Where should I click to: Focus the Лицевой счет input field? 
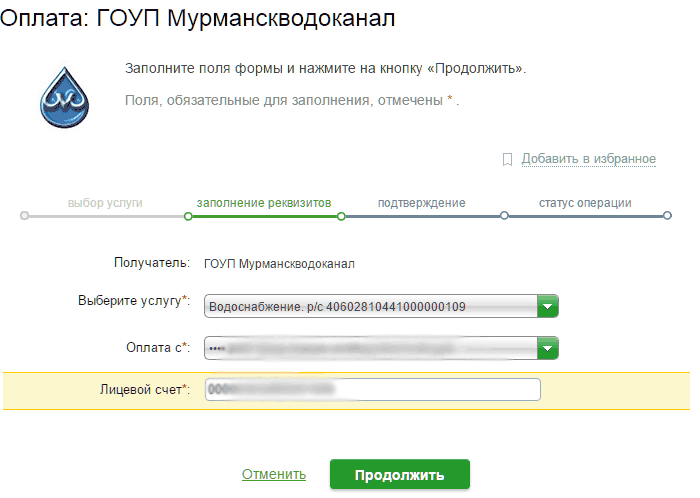[x=373, y=390]
